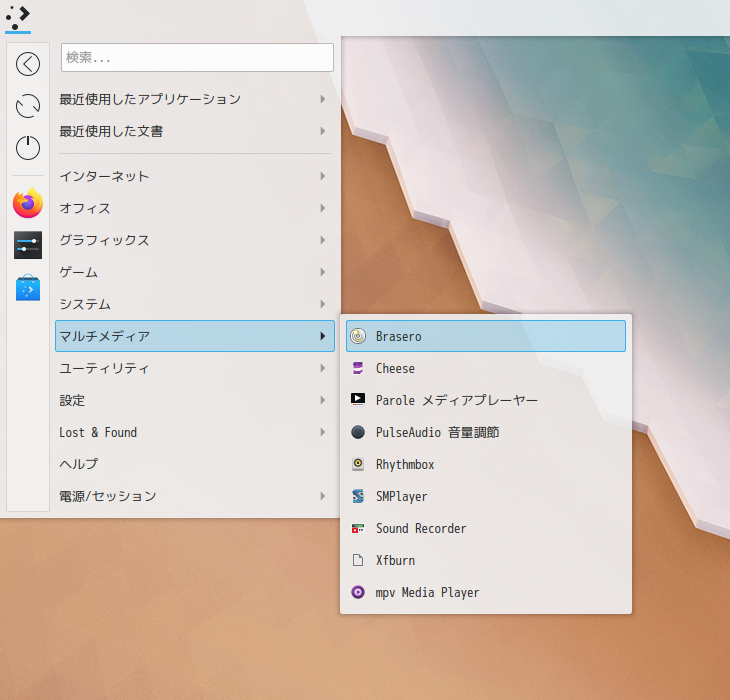The height and width of the screenshot is (700, 730).
Task: Expand arrow next to ゲーム
Action: point(323,272)
